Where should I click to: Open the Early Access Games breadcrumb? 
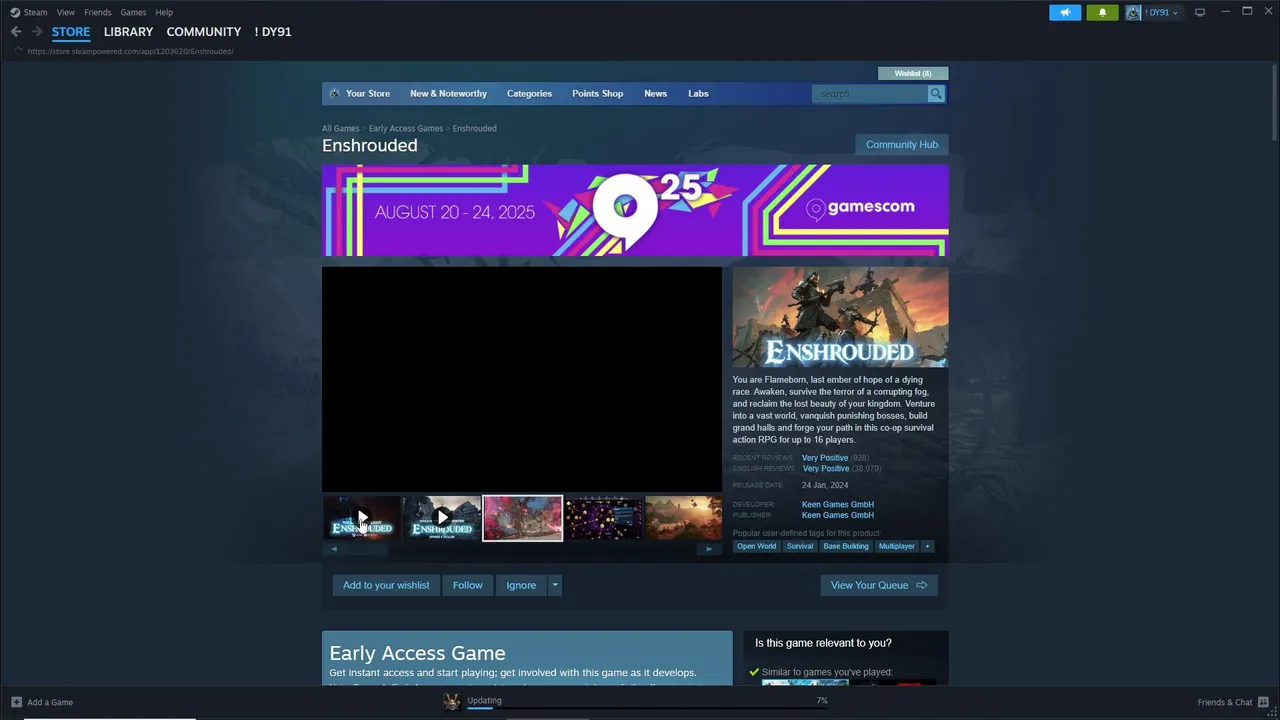click(406, 128)
